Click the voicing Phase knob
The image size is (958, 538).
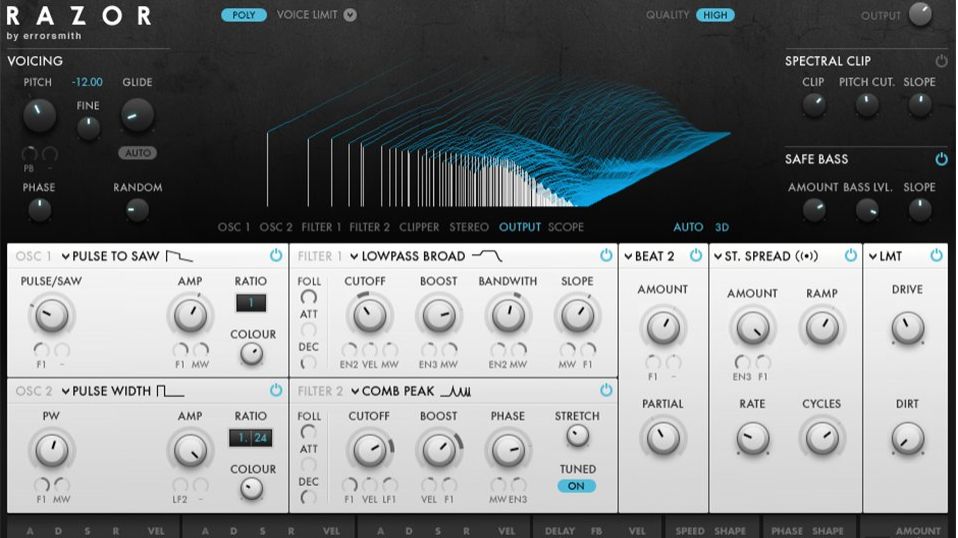tap(39, 210)
